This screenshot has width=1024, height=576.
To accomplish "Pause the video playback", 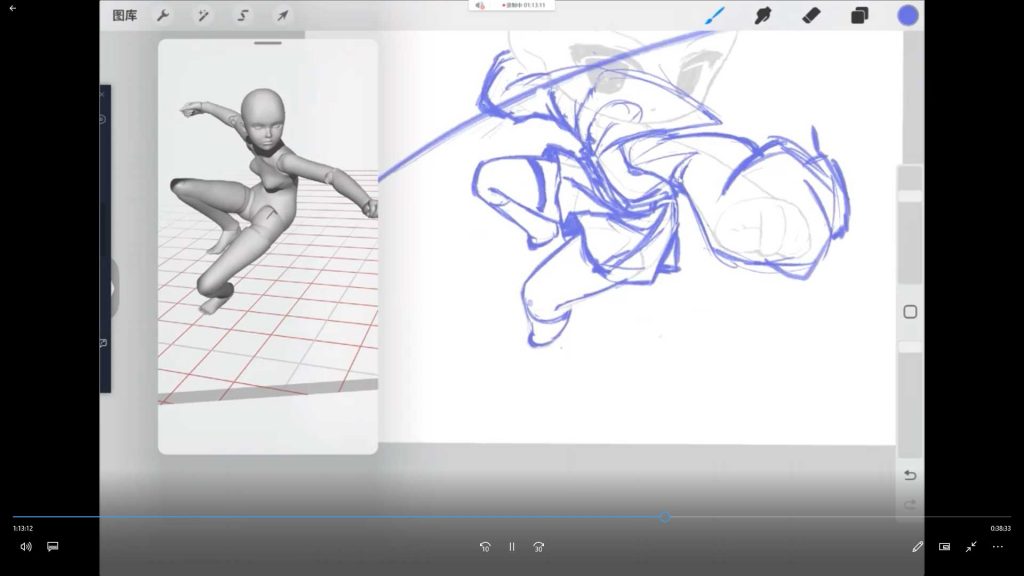I will click(512, 547).
